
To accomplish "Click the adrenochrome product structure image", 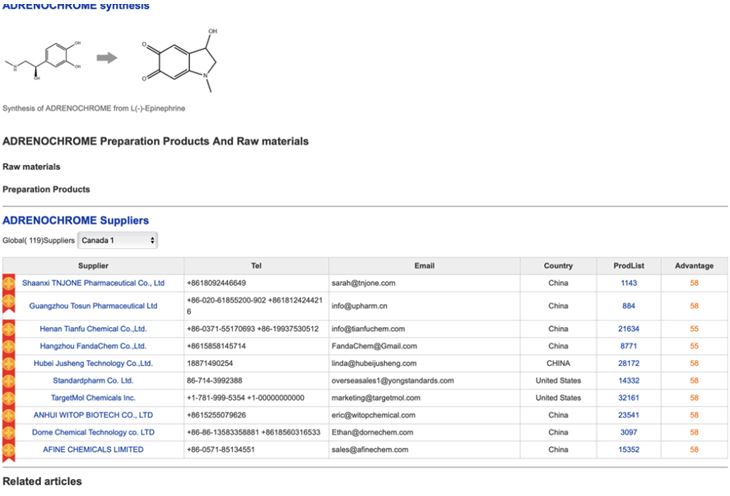I will [180, 60].
